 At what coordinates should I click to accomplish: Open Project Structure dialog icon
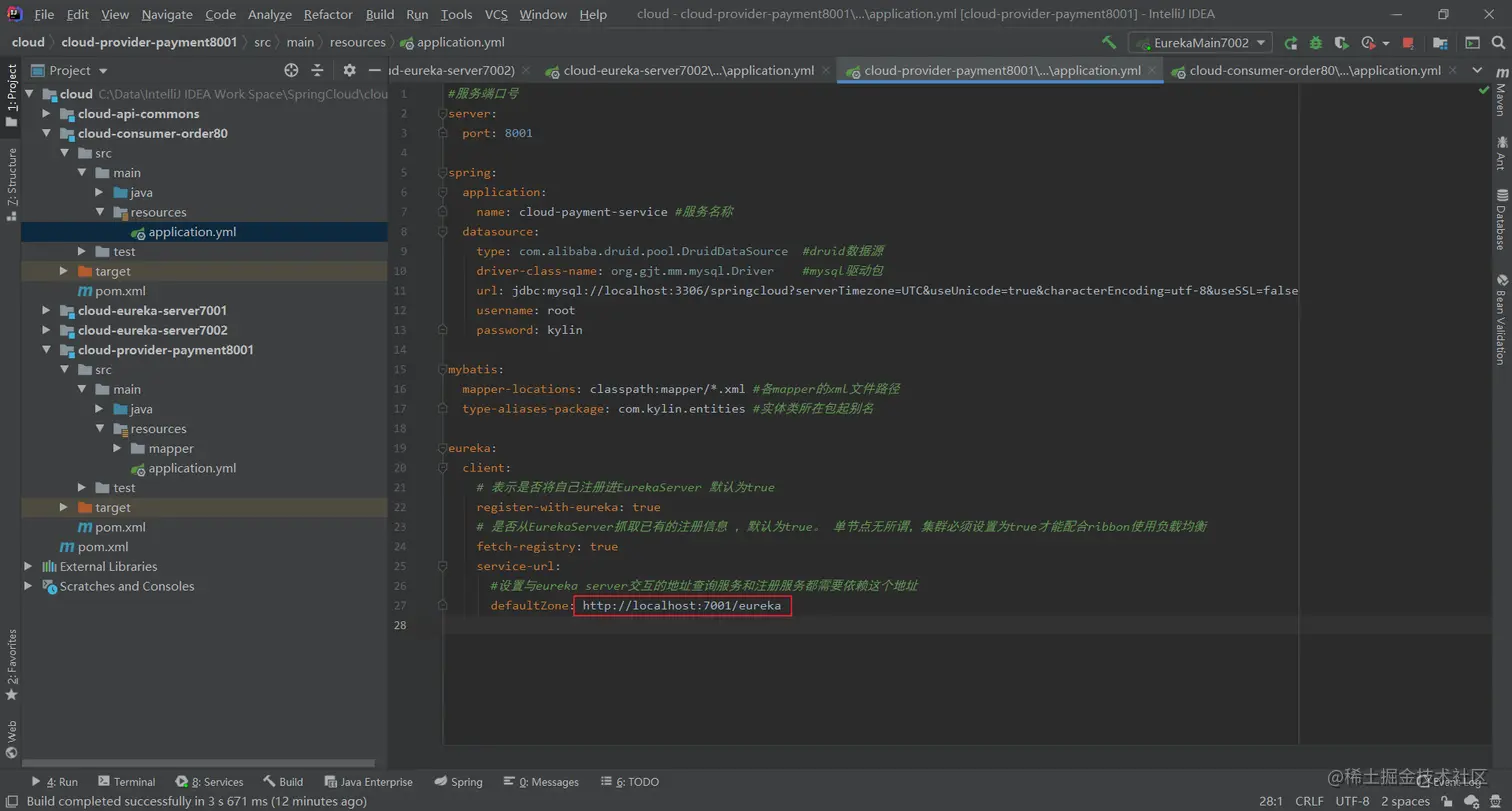point(1440,43)
